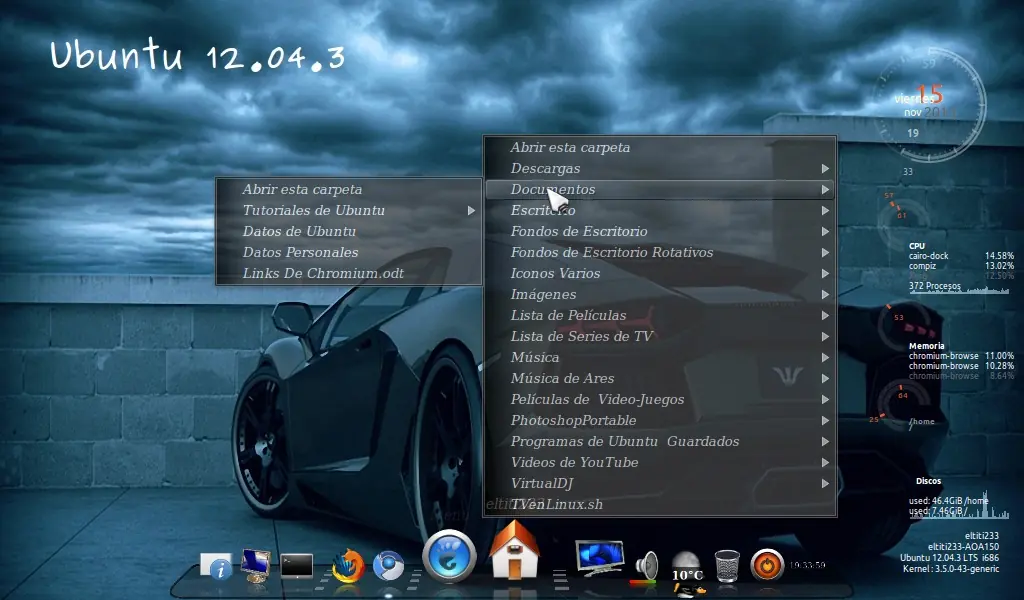Viewport: 1024px width, 600px height.
Task: Click the 372 Procesos text in Conky
Action: click(x=935, y=286)
